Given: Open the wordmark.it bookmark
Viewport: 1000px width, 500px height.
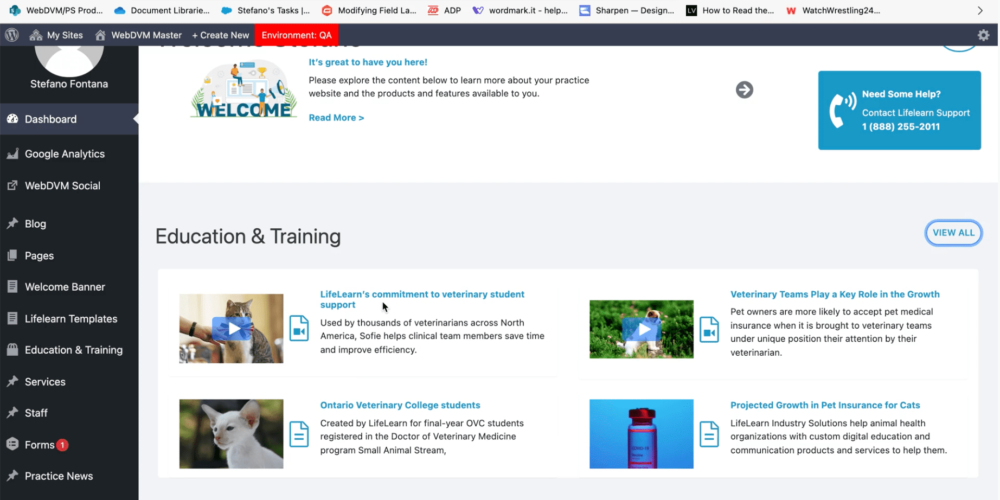Looking at the screenshot, I should pyautogui.click(x=520, y=10).
